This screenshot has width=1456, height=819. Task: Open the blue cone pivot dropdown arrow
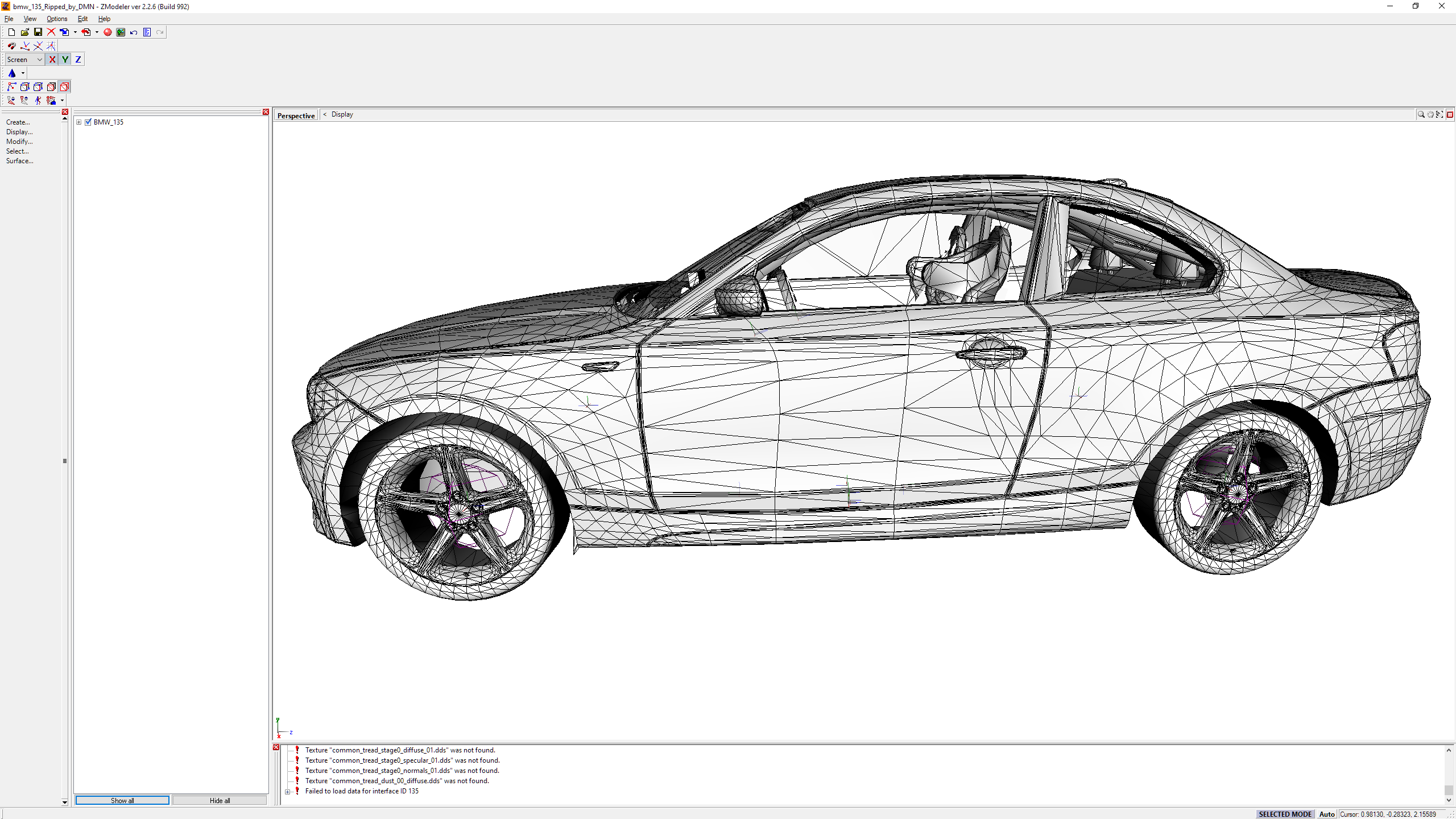[23, 73]
